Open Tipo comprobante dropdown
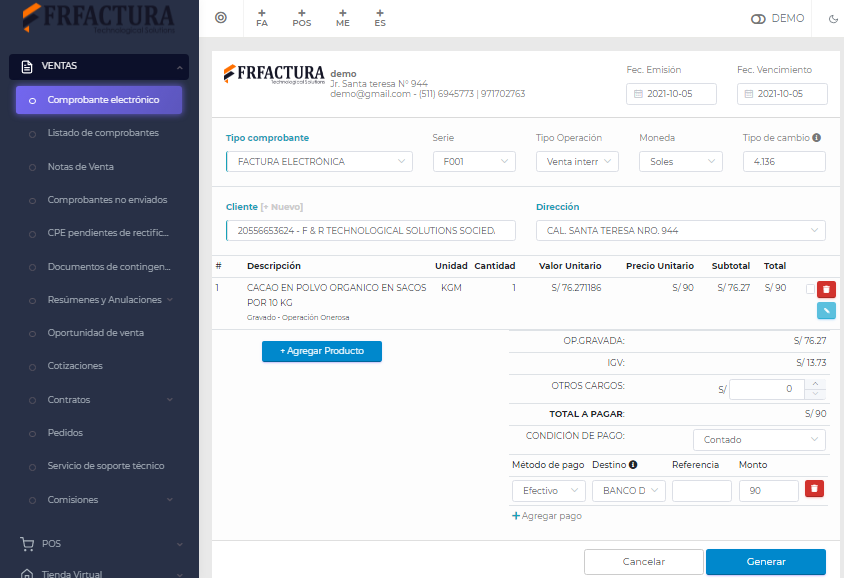The width and height of the screenshot is (844, 578). tap(320, 161)
